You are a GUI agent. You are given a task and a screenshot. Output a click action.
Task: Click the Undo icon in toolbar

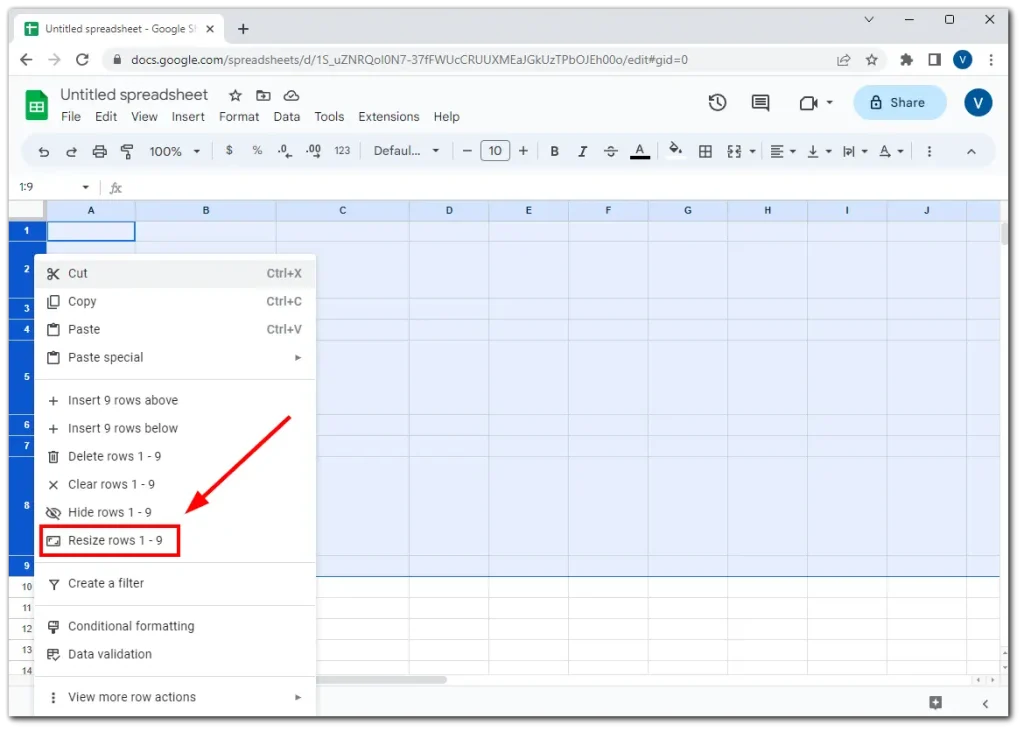[44, 151]
